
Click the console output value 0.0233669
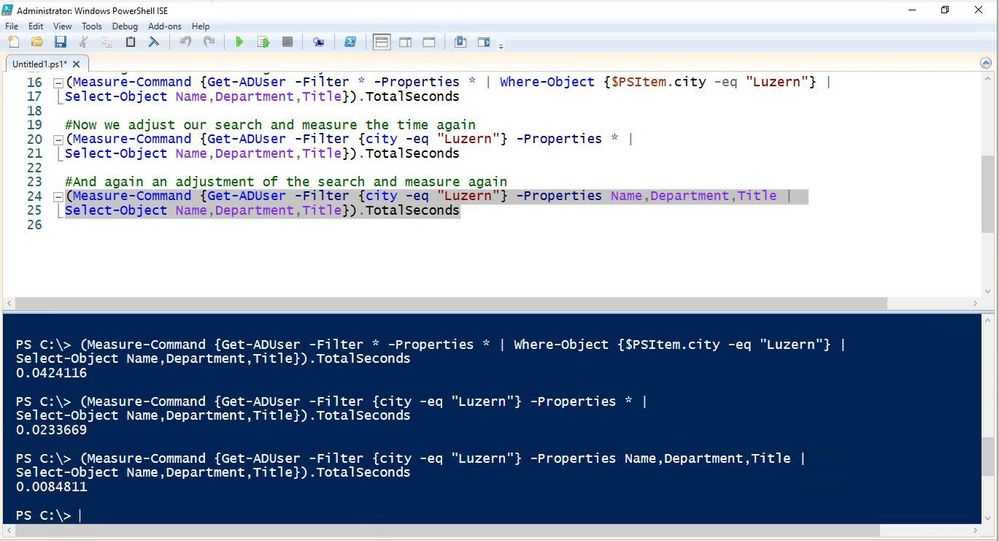coord(52,429)
